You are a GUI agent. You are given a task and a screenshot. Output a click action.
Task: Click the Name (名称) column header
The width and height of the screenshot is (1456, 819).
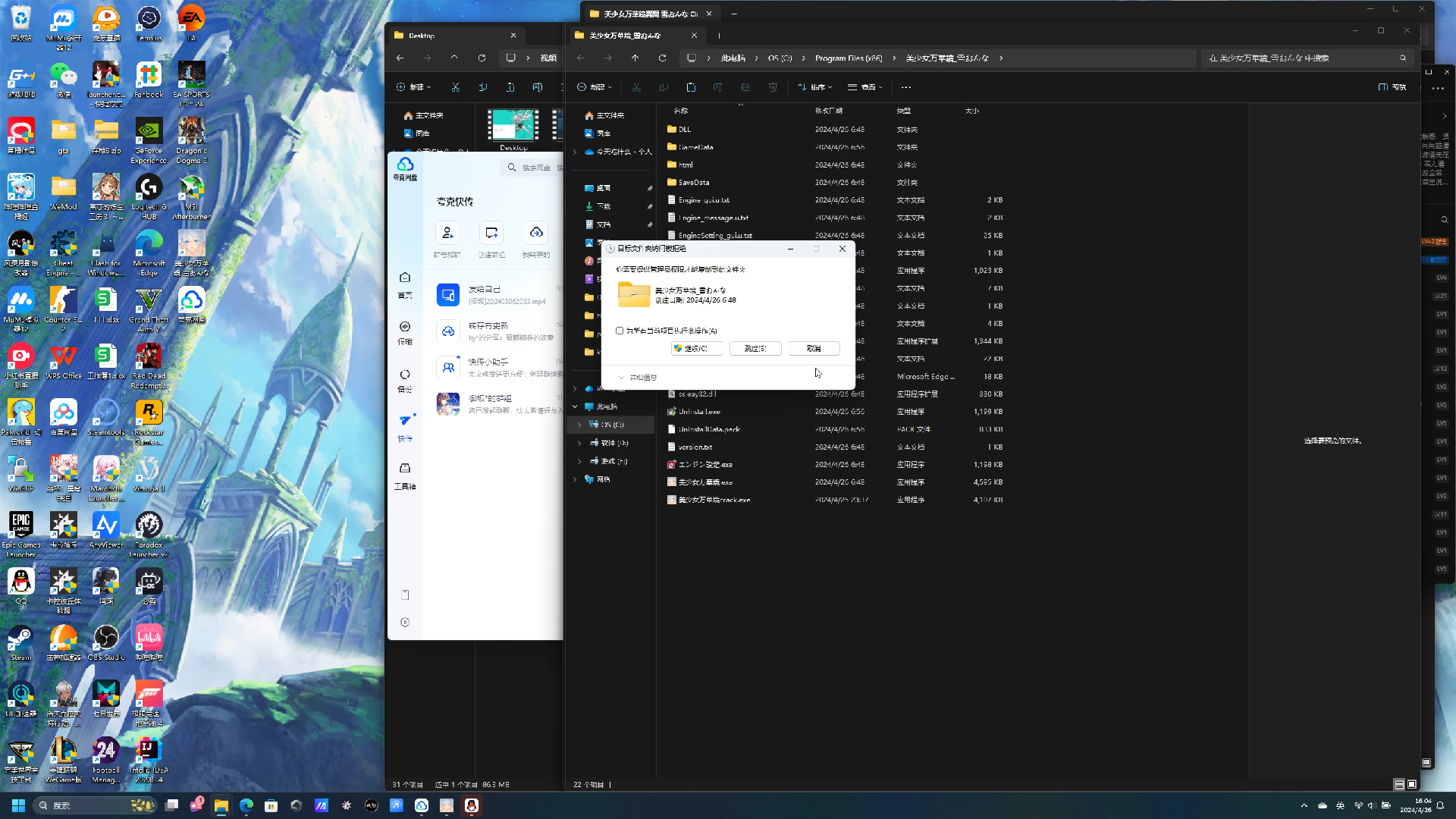tap(681, 111)
